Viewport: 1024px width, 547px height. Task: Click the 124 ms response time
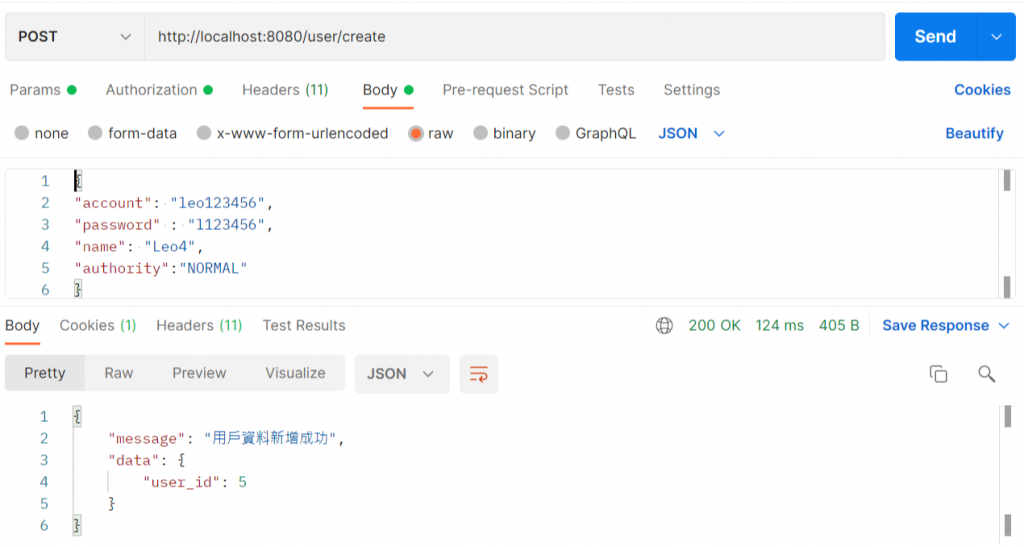780,326
